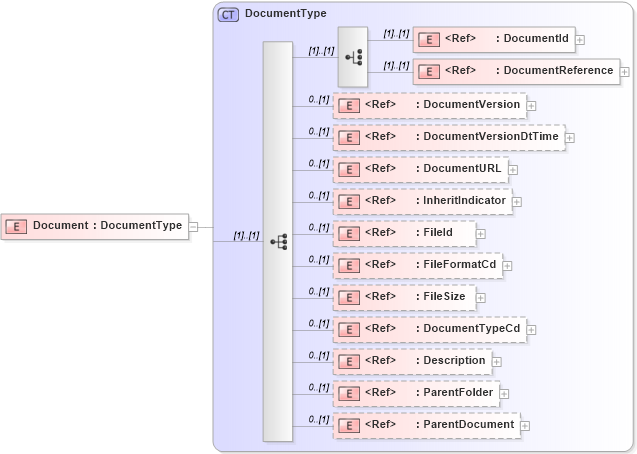Expand the DocumentReference element
637x454 pixels.
click(625, 72)
